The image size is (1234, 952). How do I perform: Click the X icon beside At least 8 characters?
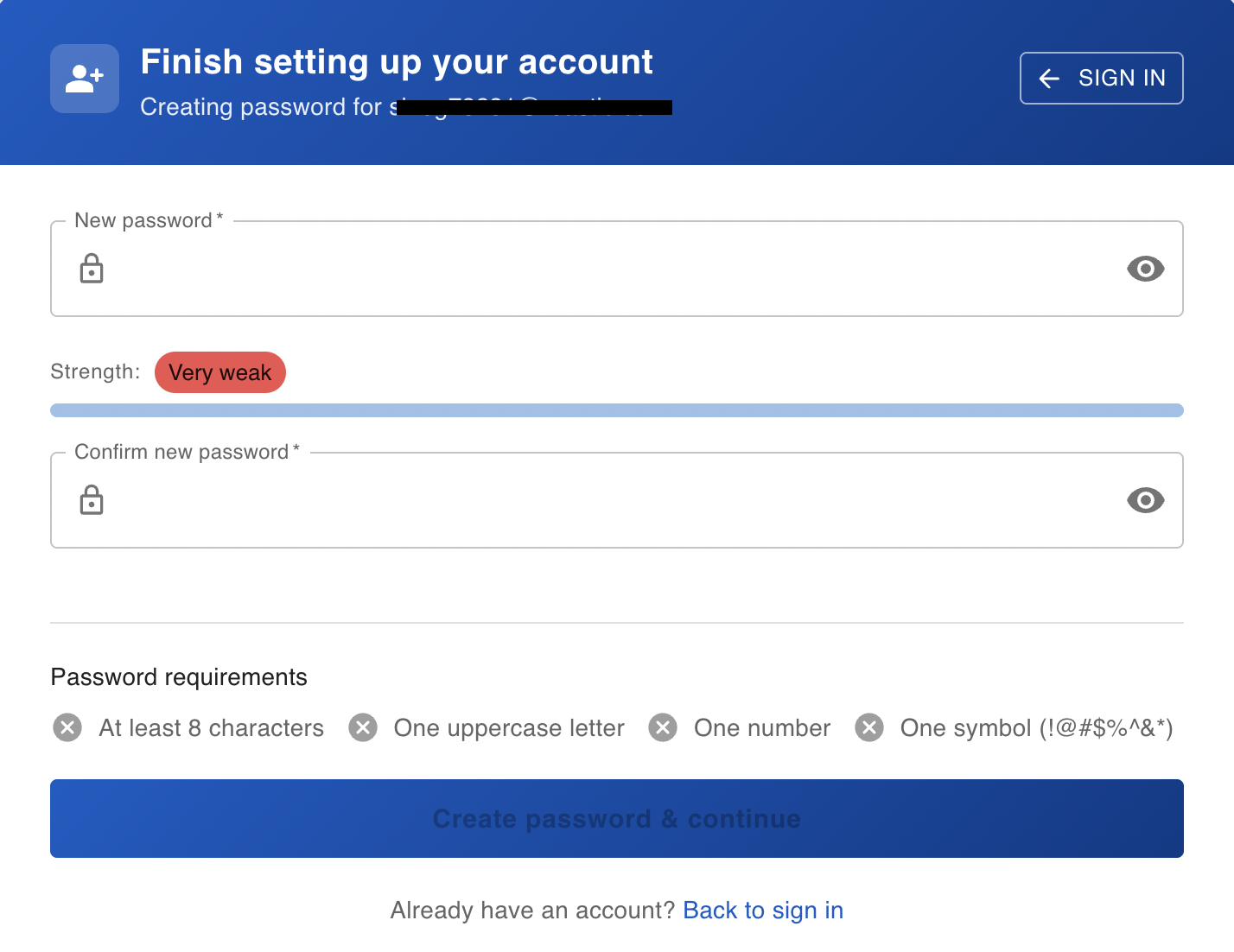click(67, 728)
